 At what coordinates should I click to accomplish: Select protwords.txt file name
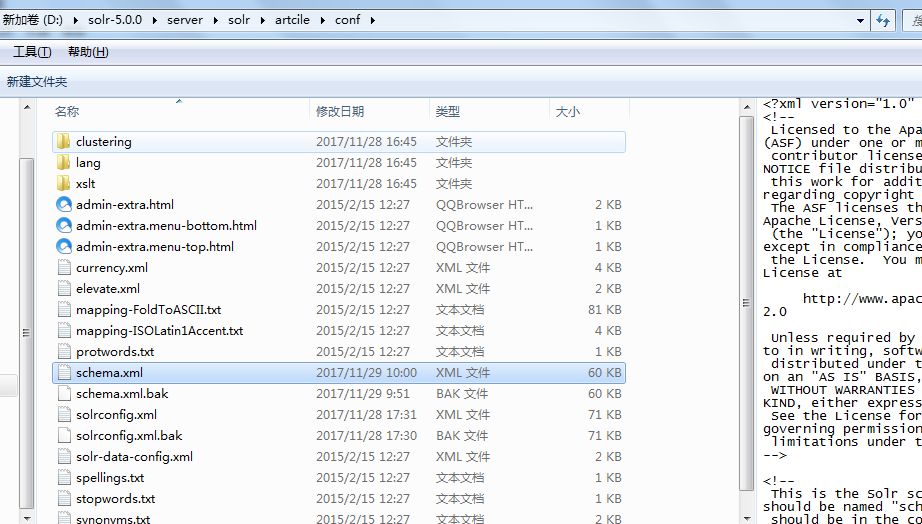tap(115, 352)
